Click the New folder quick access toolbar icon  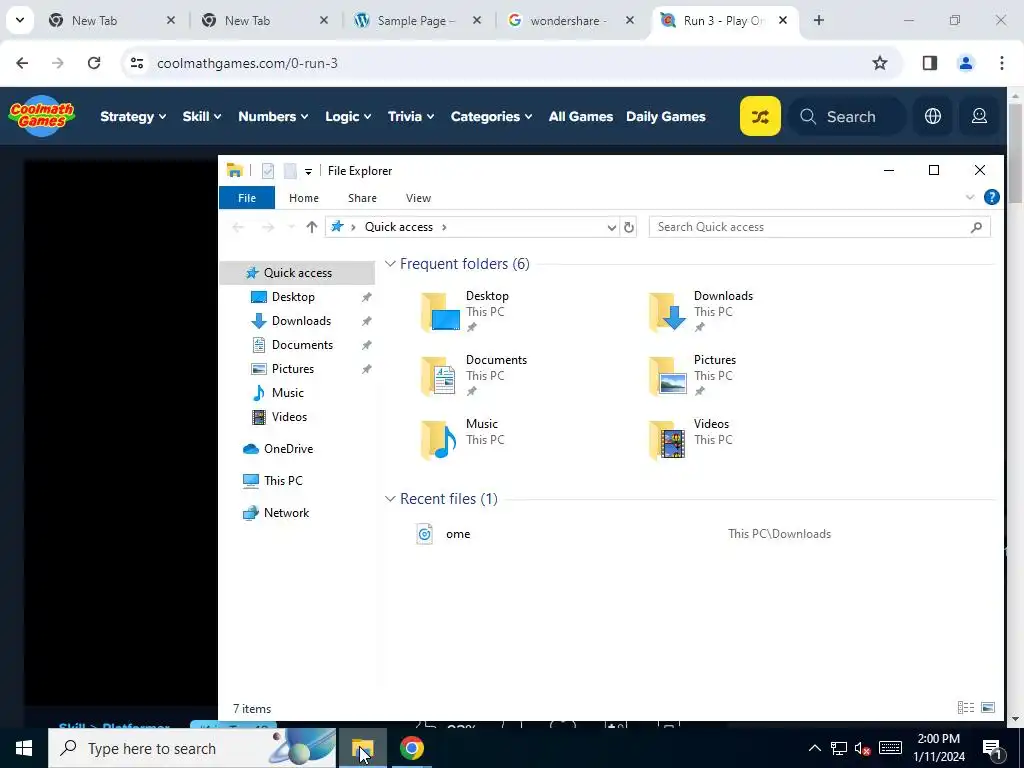pyautogui.click(x=290, y=171)
